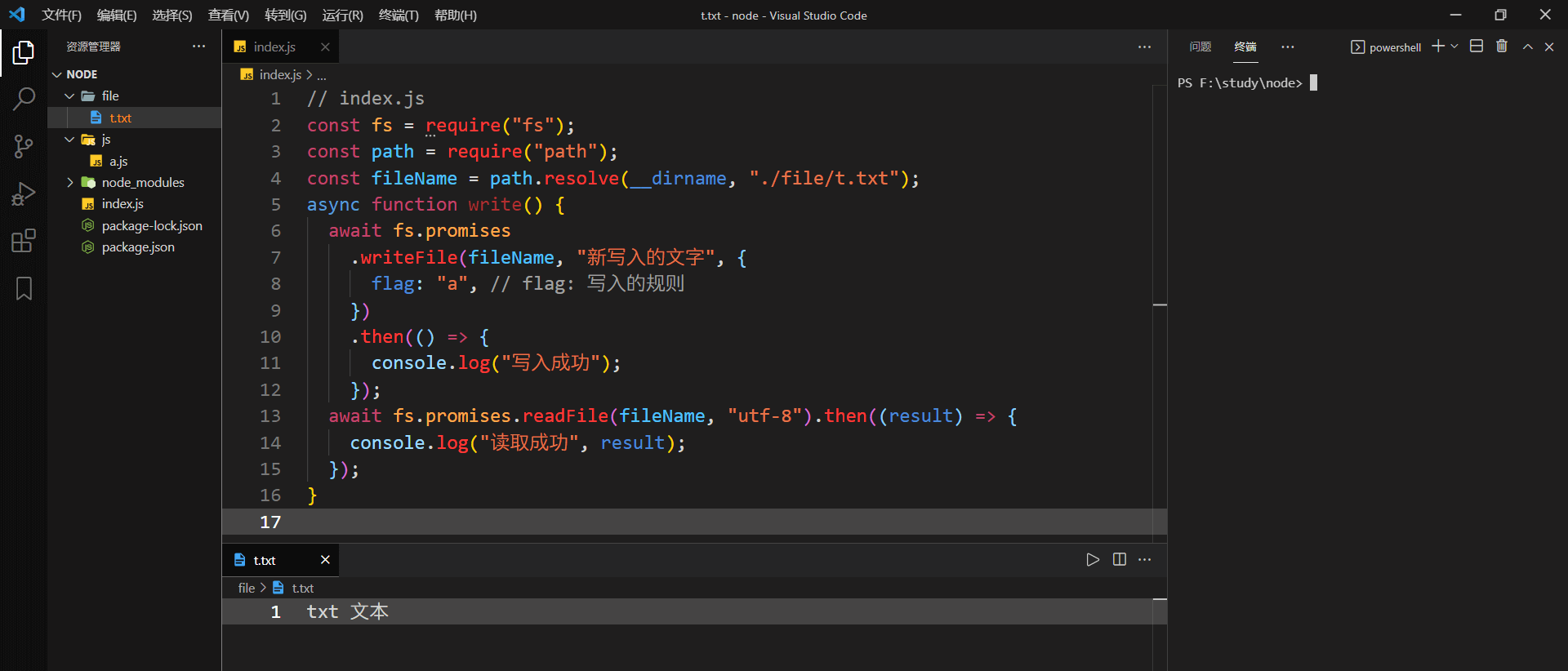The width and height of the screenshot is (1568, 671).
Task: Close the terminal panel
Action: pos(1549,47)
